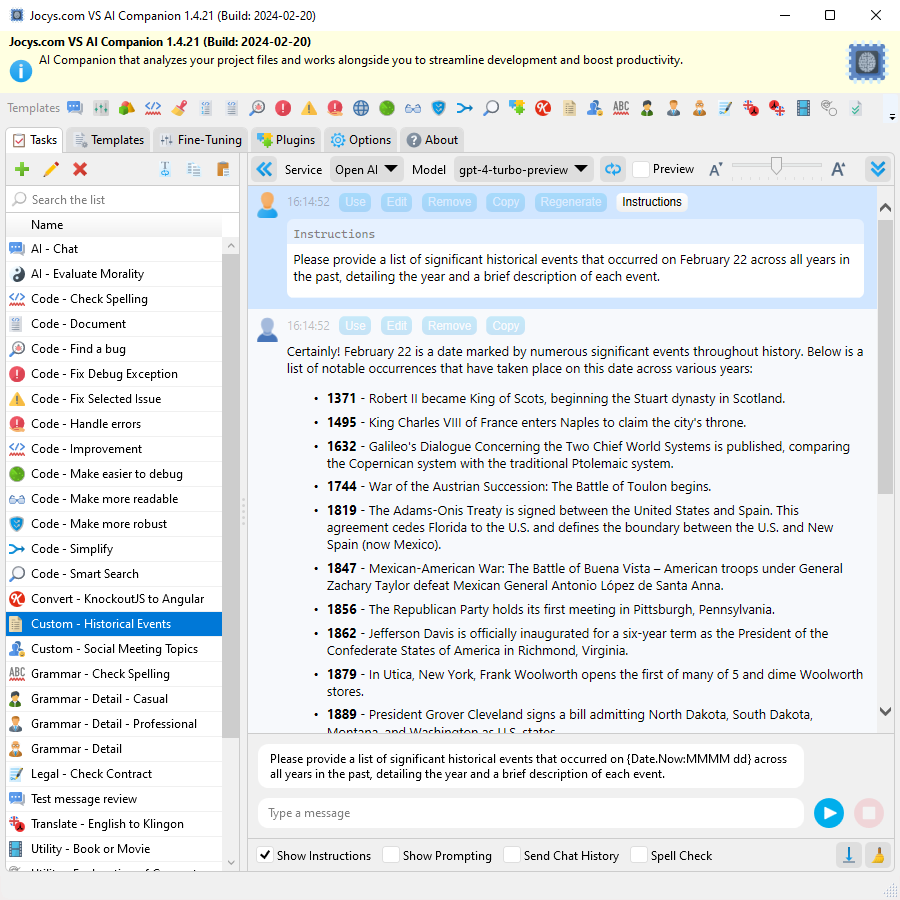900x900 pixels.
Task: Click the chat bubble icon in Templates toolbar
Action: (75, 108)
